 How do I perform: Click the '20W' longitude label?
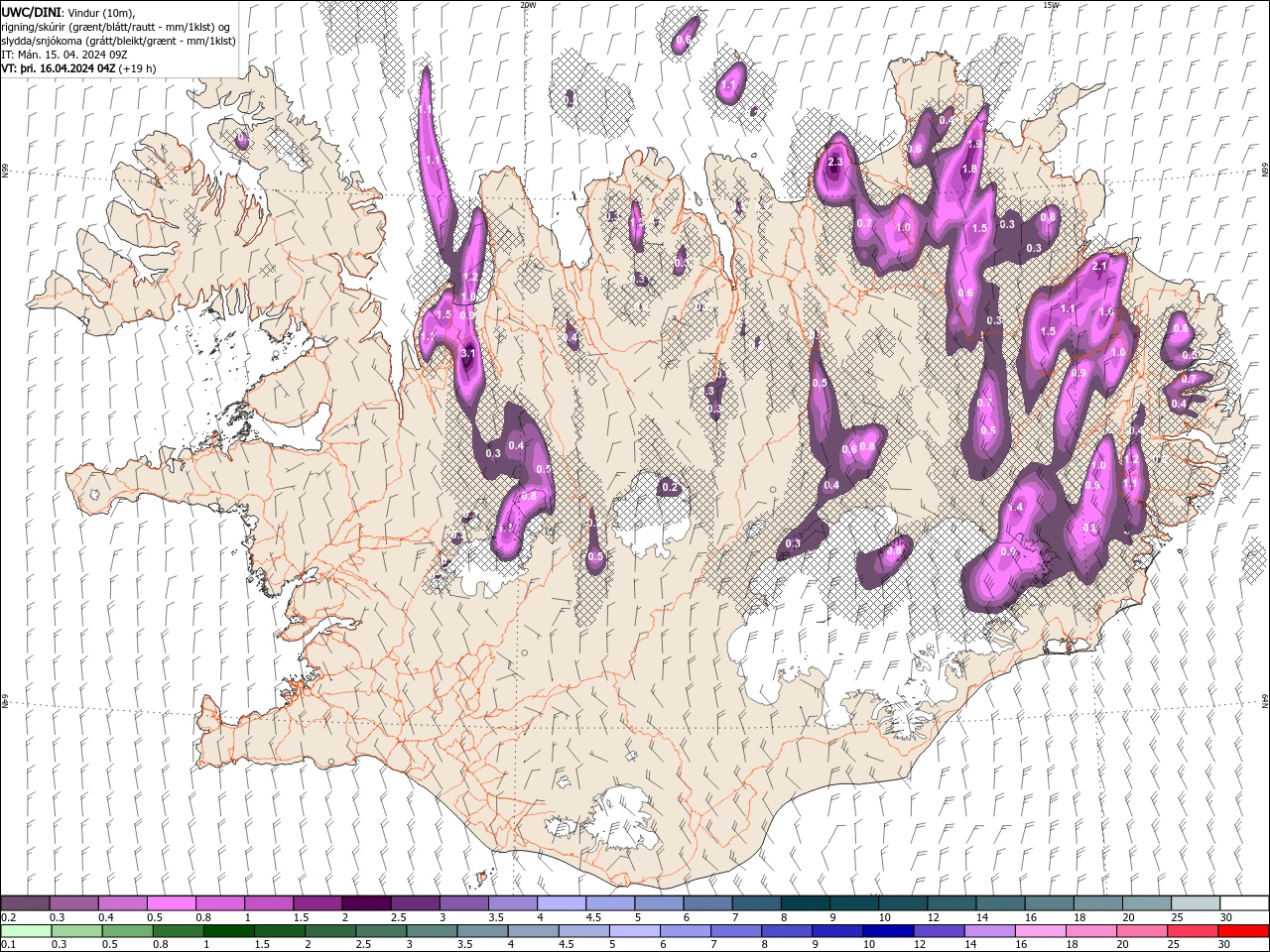pos(528,5)
